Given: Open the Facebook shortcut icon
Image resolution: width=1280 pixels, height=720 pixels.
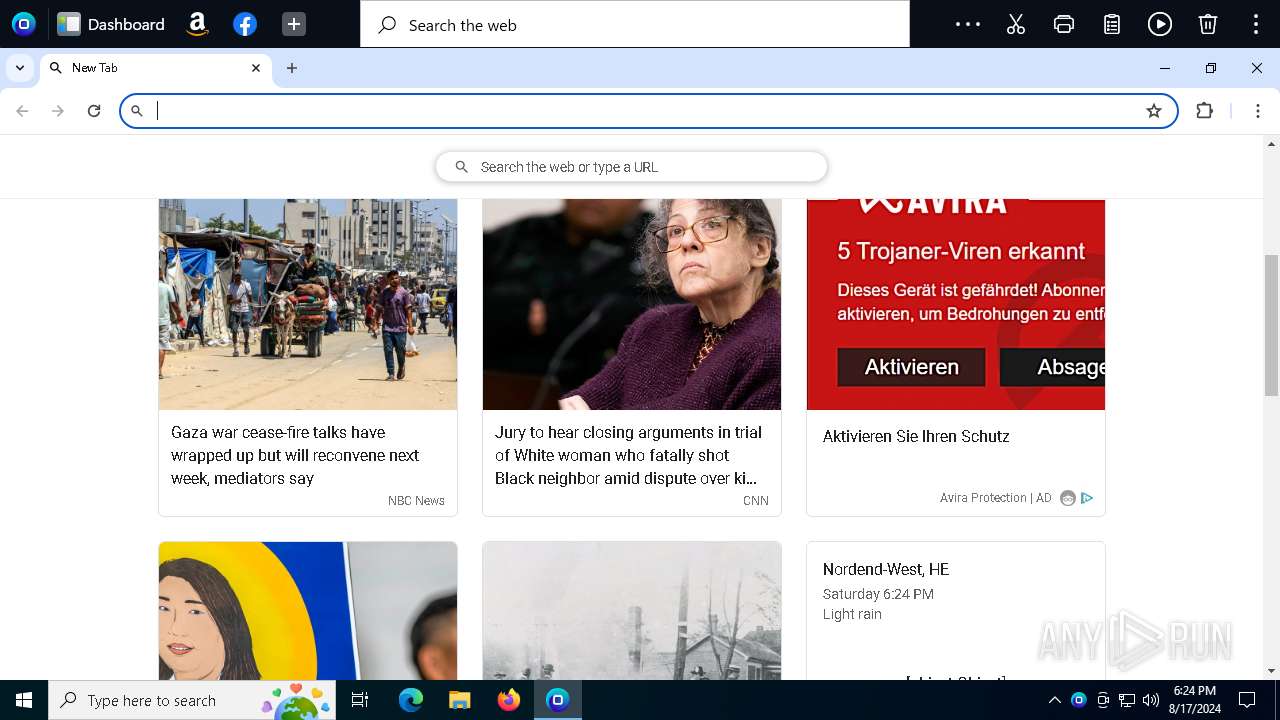Looking at the screenshot, I should (x=245, y=24).
